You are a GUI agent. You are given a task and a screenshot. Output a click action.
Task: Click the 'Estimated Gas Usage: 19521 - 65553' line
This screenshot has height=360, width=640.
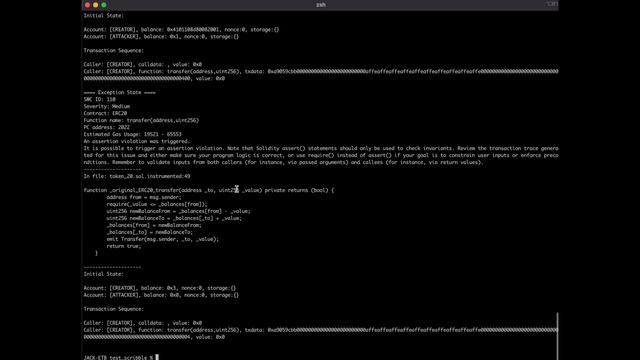[x=133, y=134]
